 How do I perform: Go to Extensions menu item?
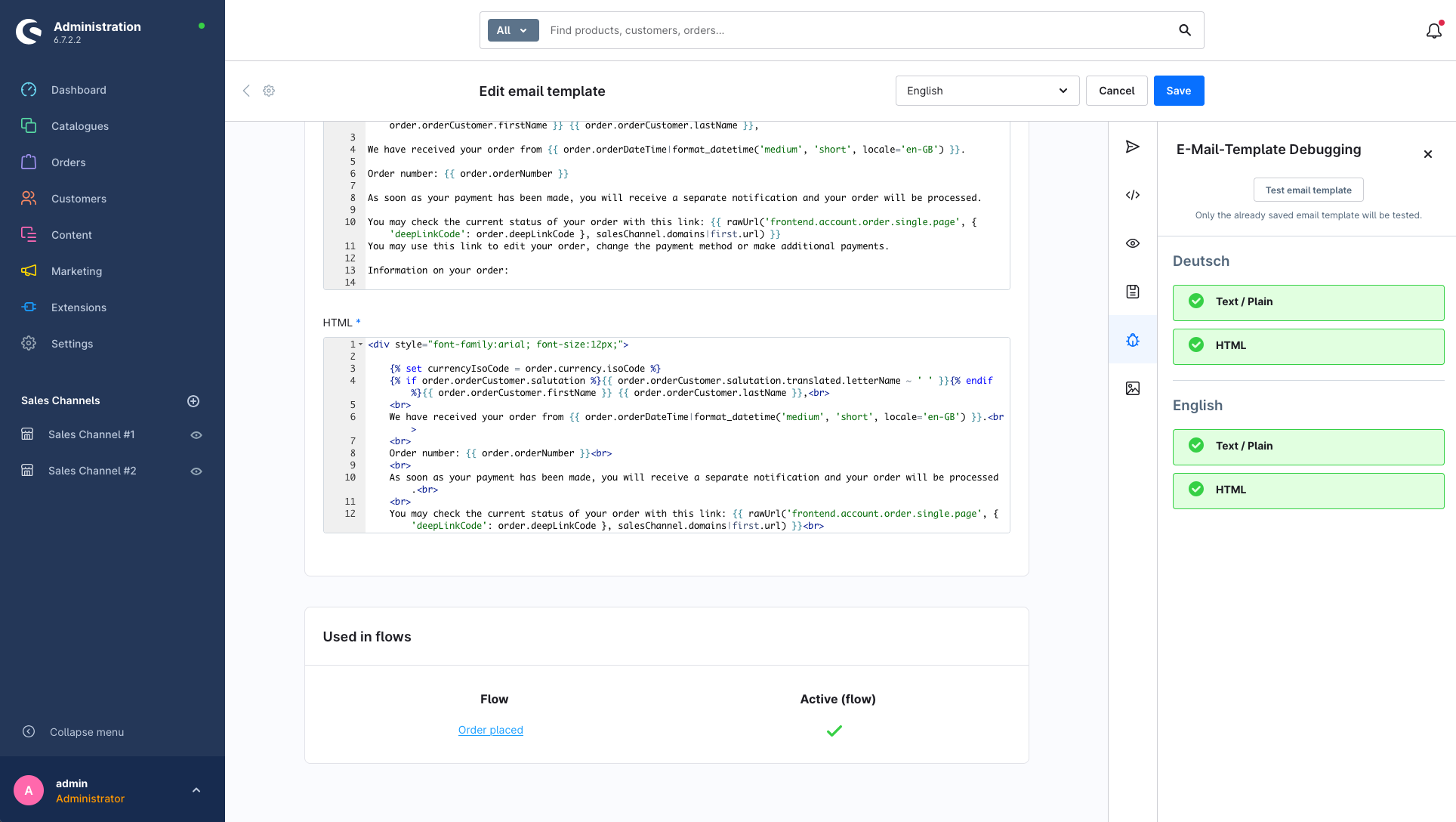point(79,307)
